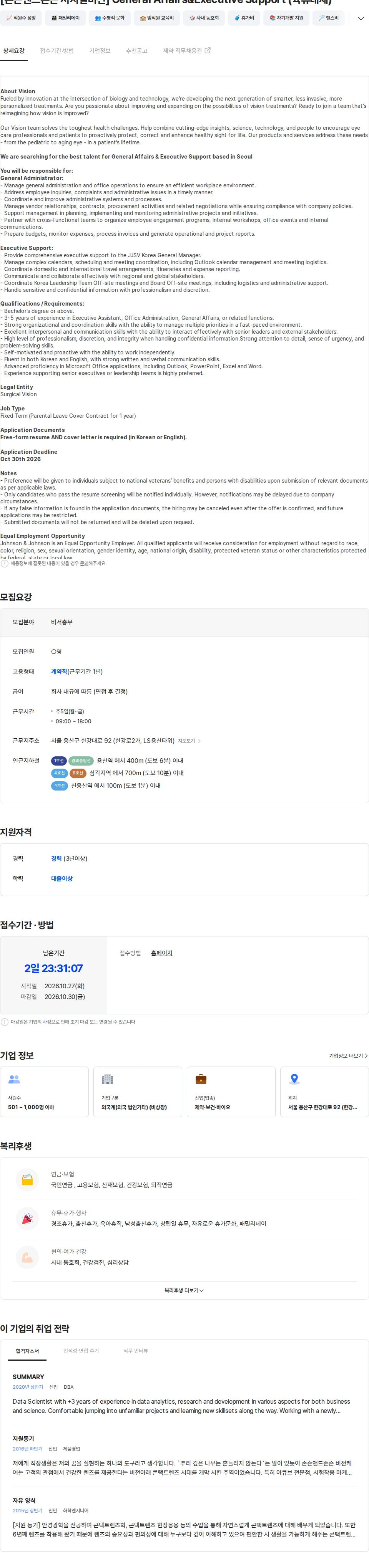The height and width of the screenshot is (1568, 369).
Task: Click the 산업(업종) briefcase icon card
Action: pyautogui.click(x=231, y=1092)
